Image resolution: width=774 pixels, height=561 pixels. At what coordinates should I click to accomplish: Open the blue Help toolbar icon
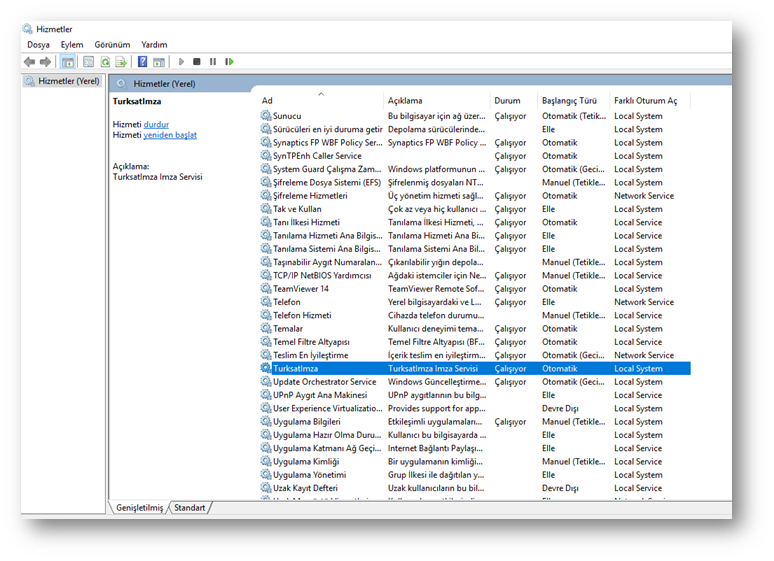(143, 62)
